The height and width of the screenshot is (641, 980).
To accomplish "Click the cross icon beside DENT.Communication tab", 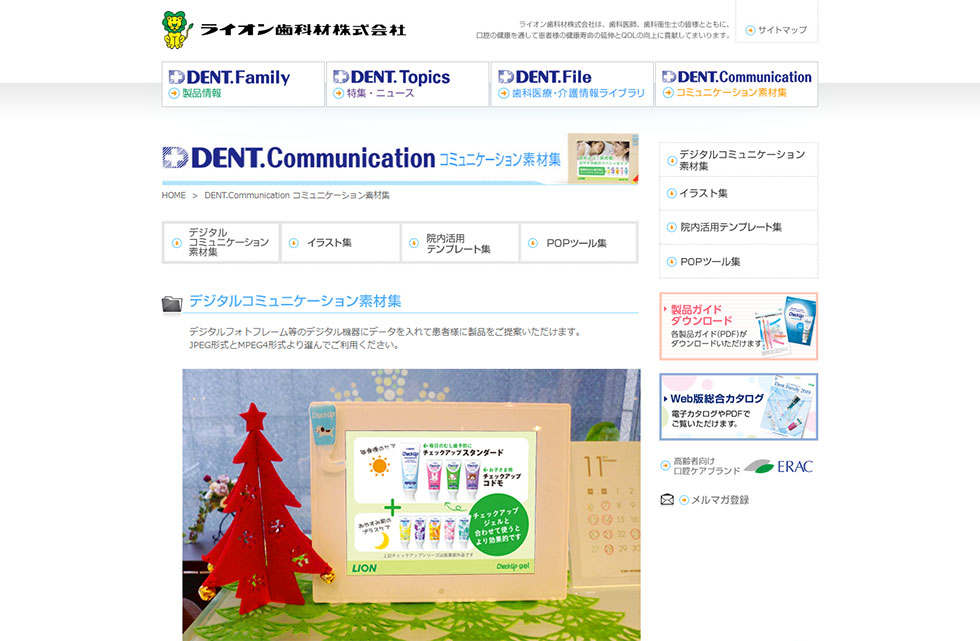I will [669, 76].
